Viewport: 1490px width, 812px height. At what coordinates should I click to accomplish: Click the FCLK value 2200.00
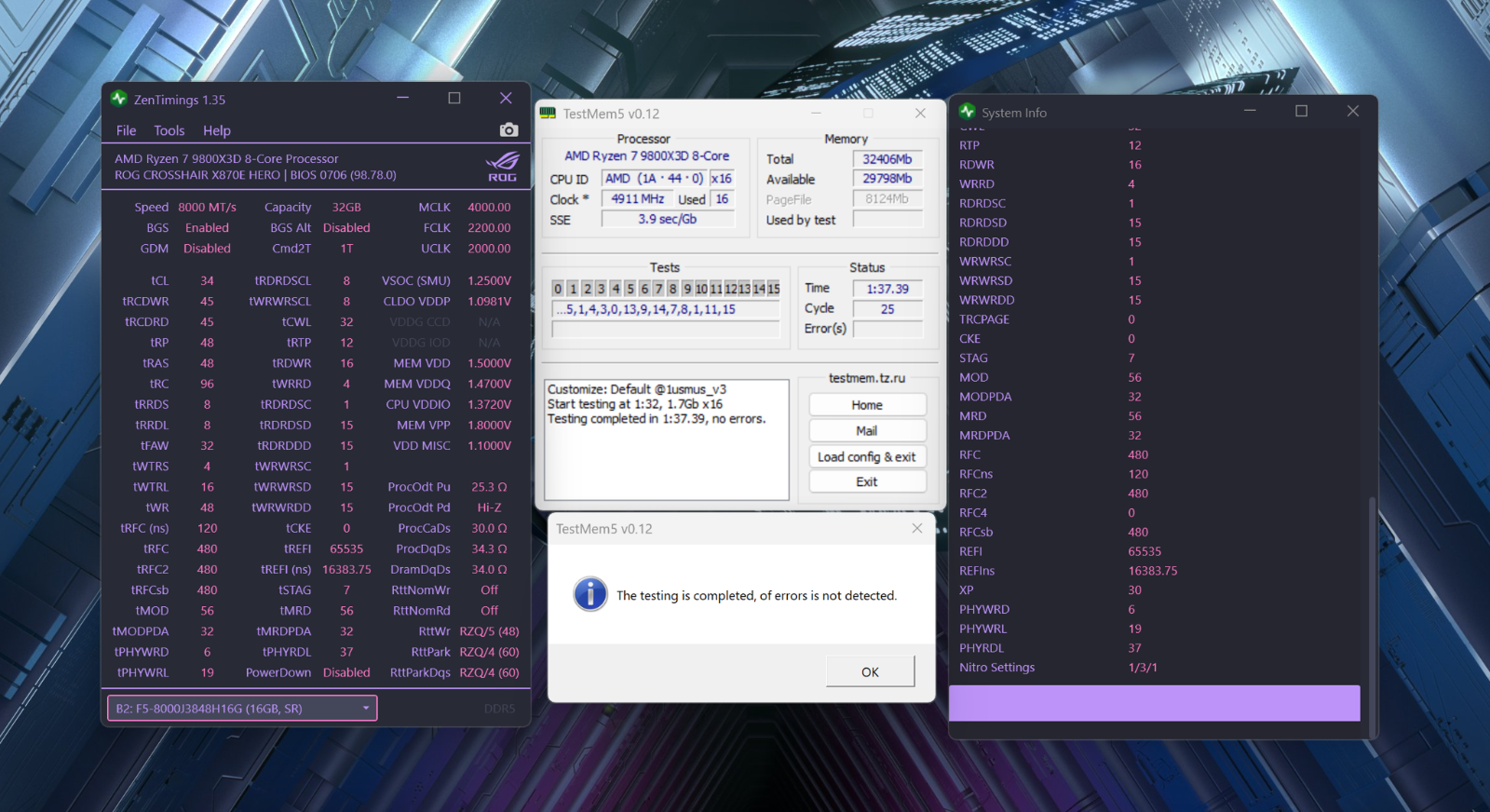489,228
